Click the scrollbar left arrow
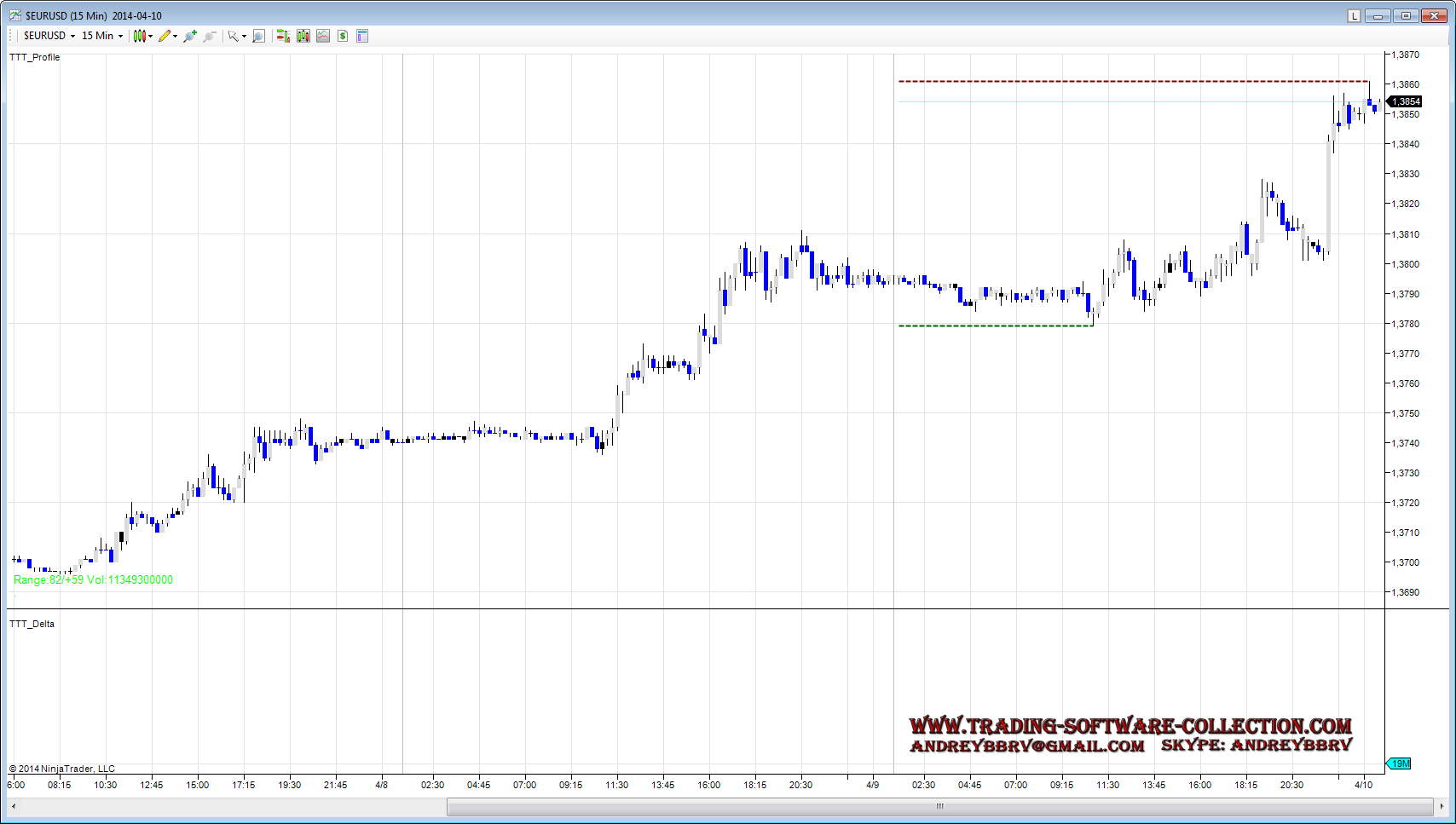Viewport: 1456px width, 824px height. pyautogui.click(x=13, y=806)
